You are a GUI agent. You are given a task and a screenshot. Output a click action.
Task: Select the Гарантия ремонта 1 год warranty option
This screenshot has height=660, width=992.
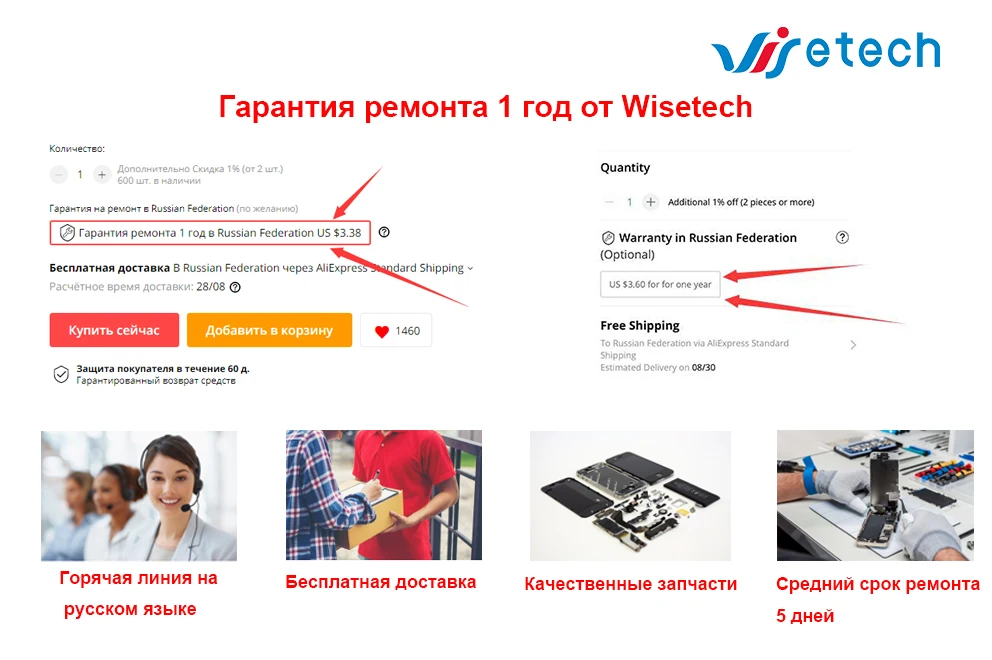tap(210, 233)
